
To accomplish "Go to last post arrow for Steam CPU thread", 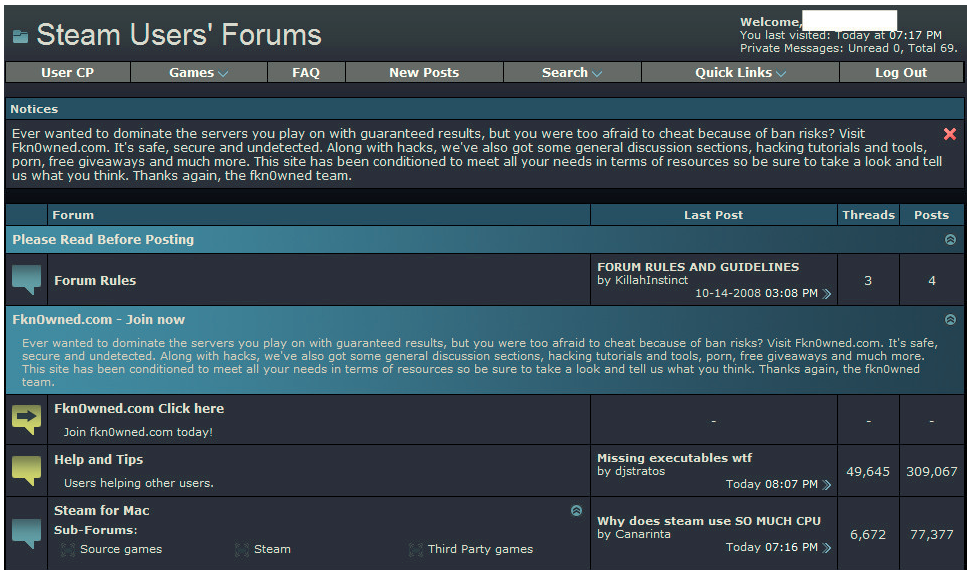I will pyautogui.click(x=827, y=548).
